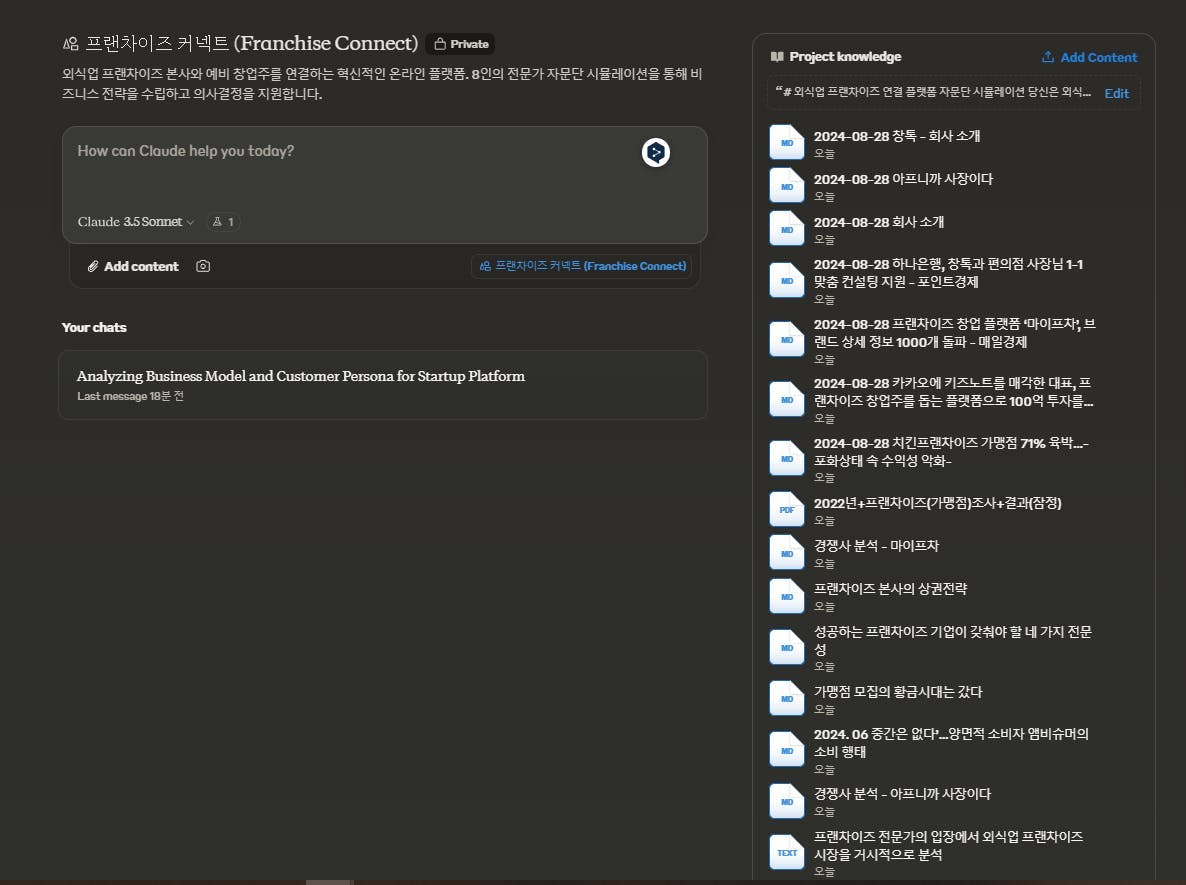Open MD file icon for '가맹점 모집의 황금시대는 갔다'
1186x885 pixels.
click(787, 699)
